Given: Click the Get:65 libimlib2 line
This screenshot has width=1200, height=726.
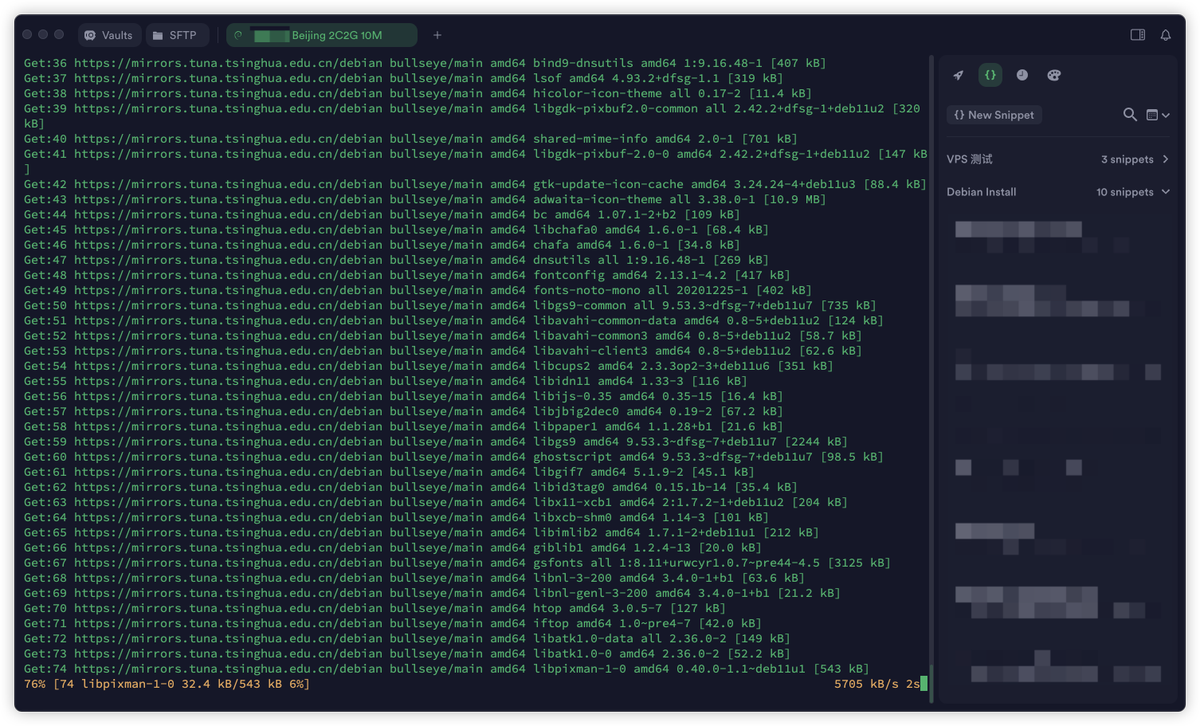Looking at the screenshot, I should (421, 532).
